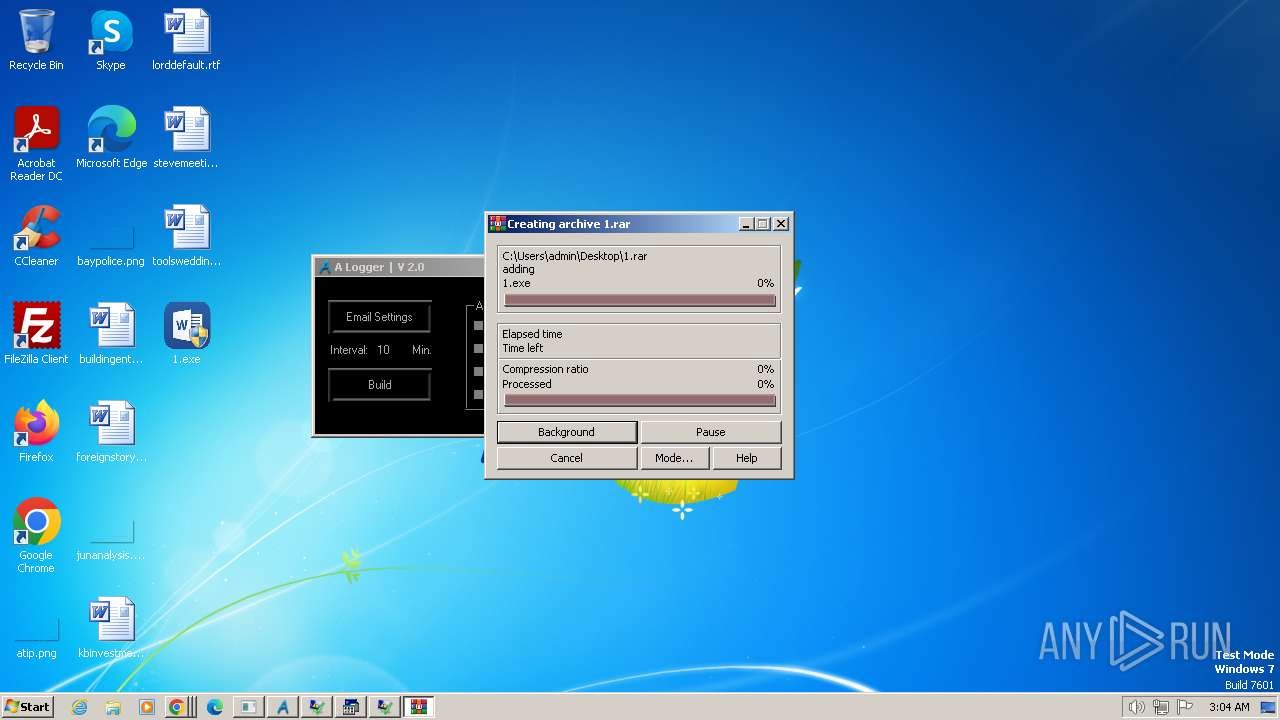Cancel creating archive 1.rar

(567, 458)
